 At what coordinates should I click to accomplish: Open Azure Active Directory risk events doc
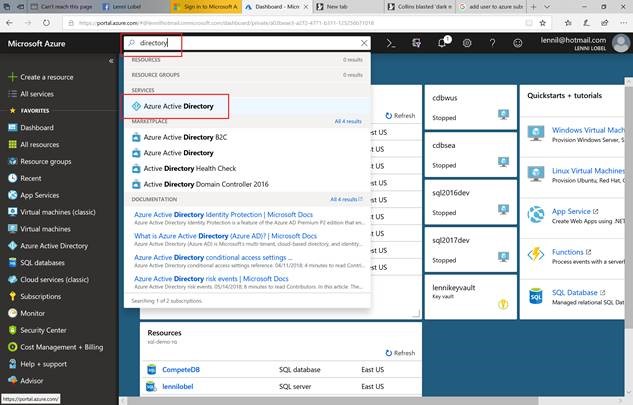tap(211, 279)
